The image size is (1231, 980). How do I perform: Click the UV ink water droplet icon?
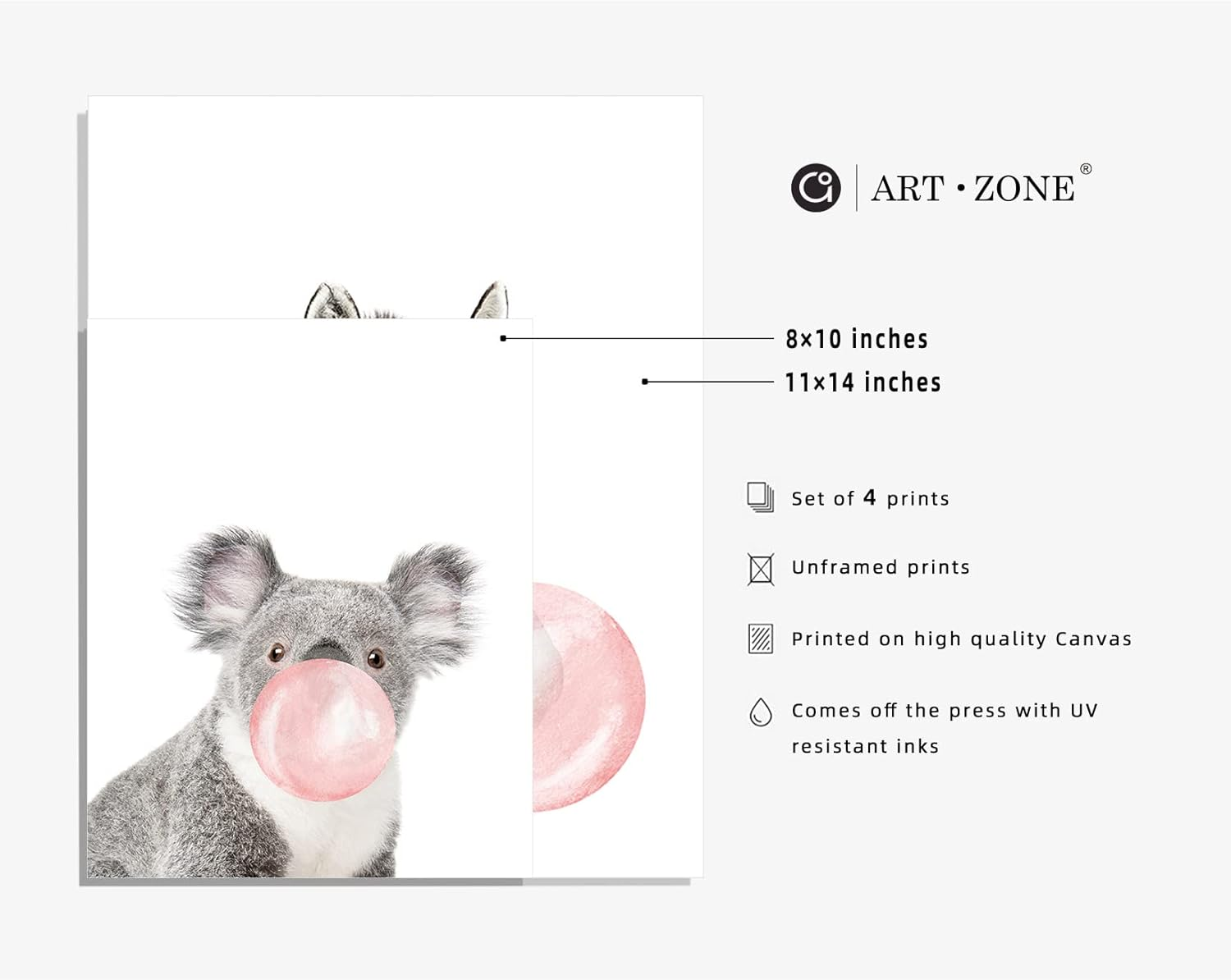[x=761, y=712]
